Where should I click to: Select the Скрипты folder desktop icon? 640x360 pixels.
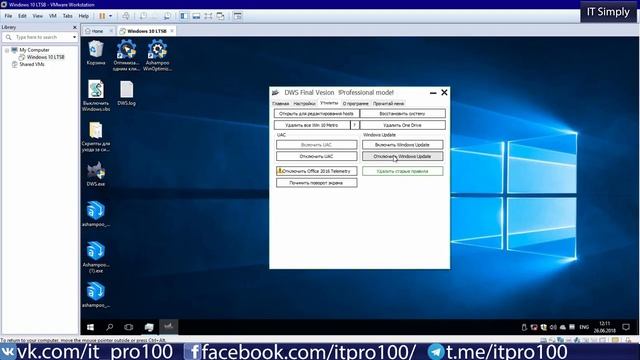click(96, 136)
